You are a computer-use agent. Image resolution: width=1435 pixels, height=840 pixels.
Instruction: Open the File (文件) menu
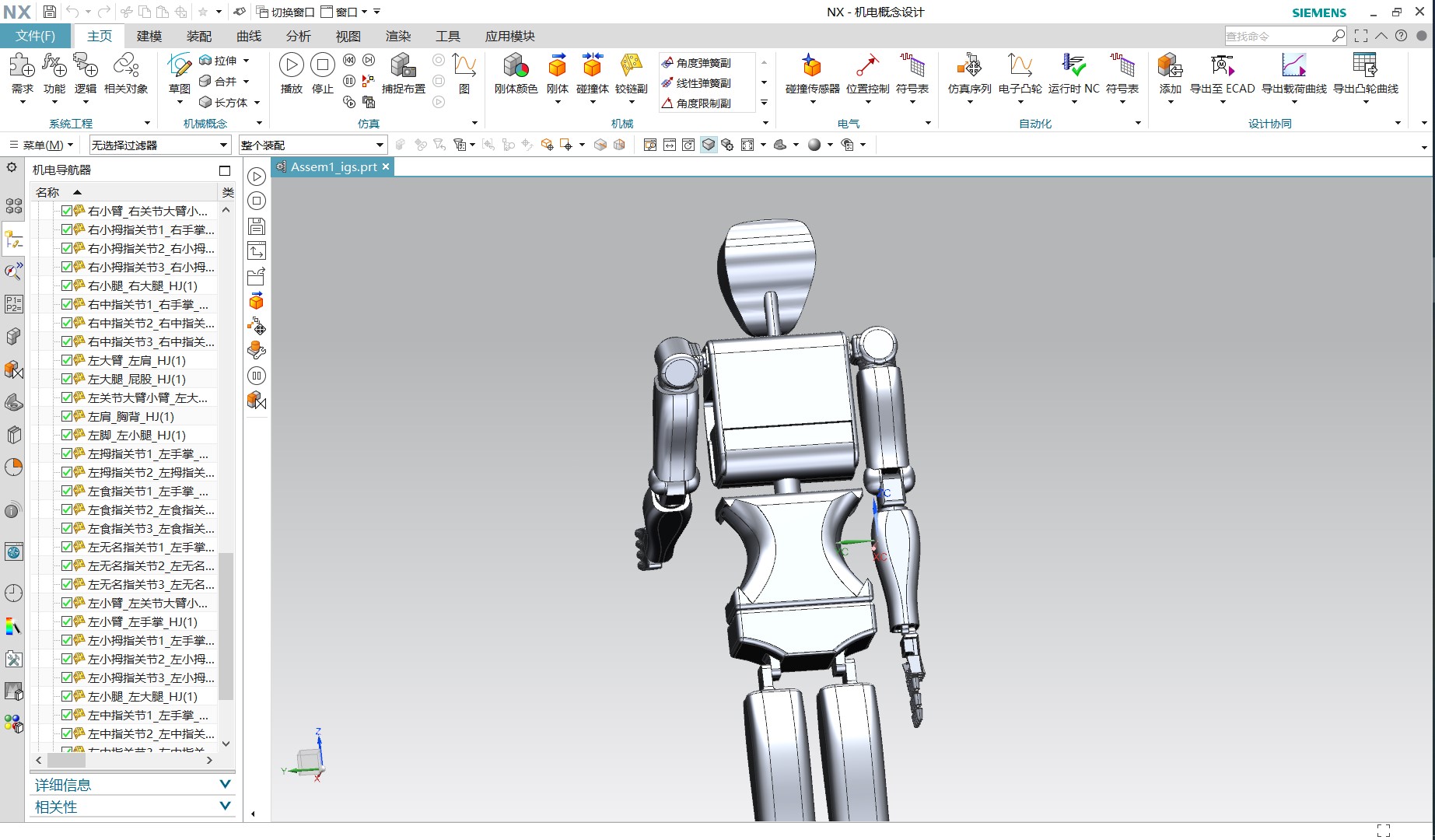tap(36, 36)
